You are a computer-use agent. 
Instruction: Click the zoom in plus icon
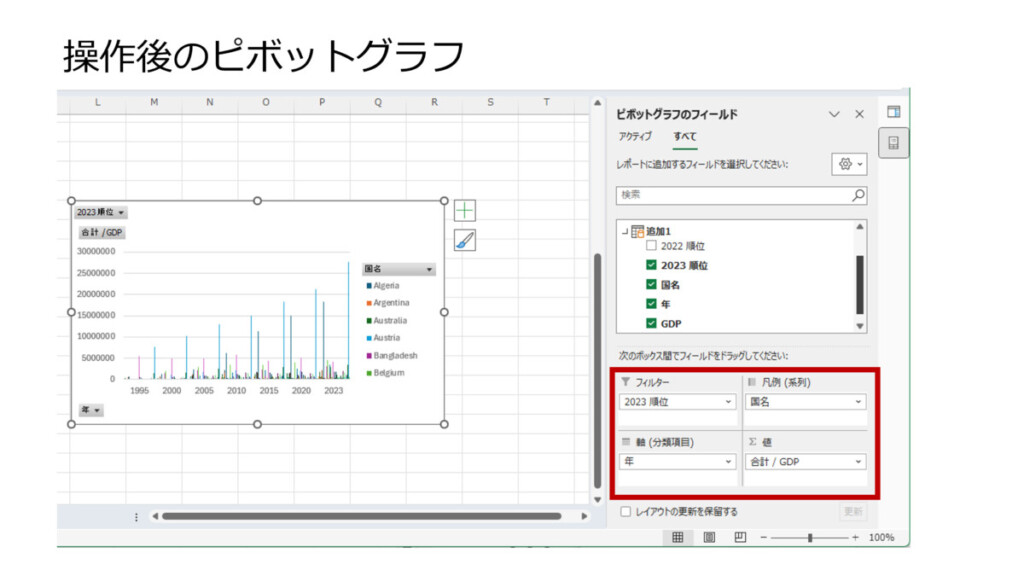tap(855, 537)
